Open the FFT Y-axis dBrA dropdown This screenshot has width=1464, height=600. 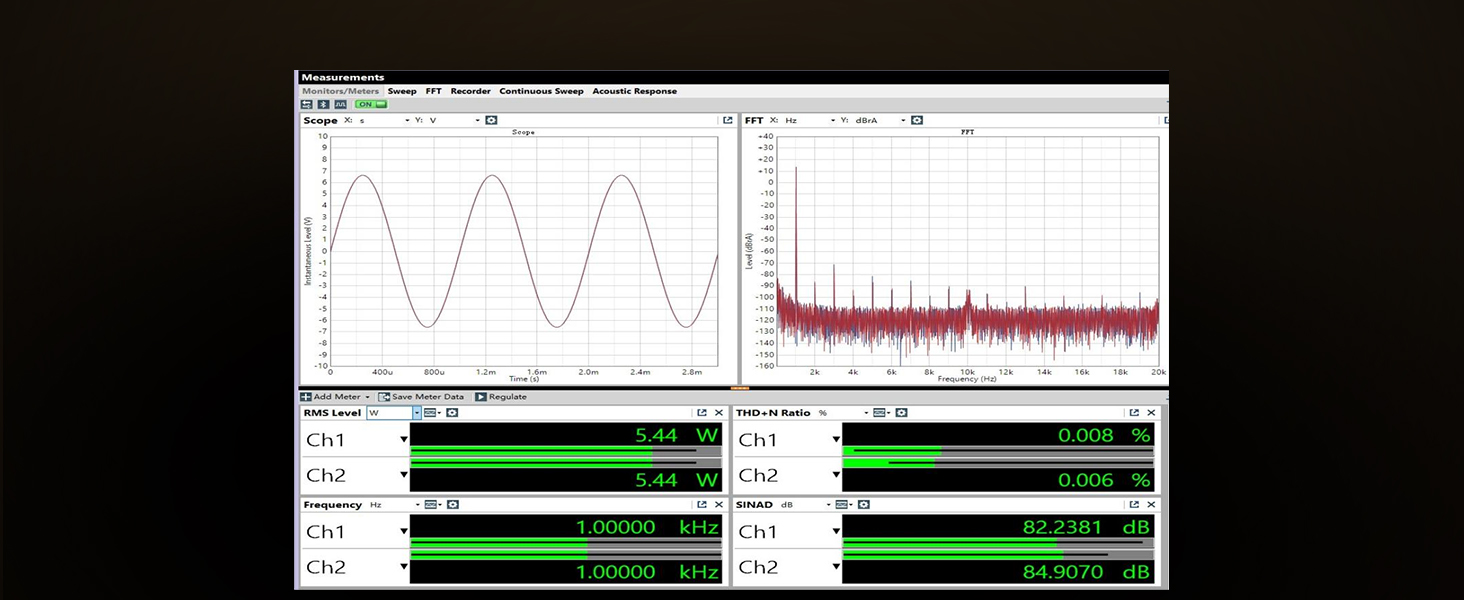coord(903,120)
